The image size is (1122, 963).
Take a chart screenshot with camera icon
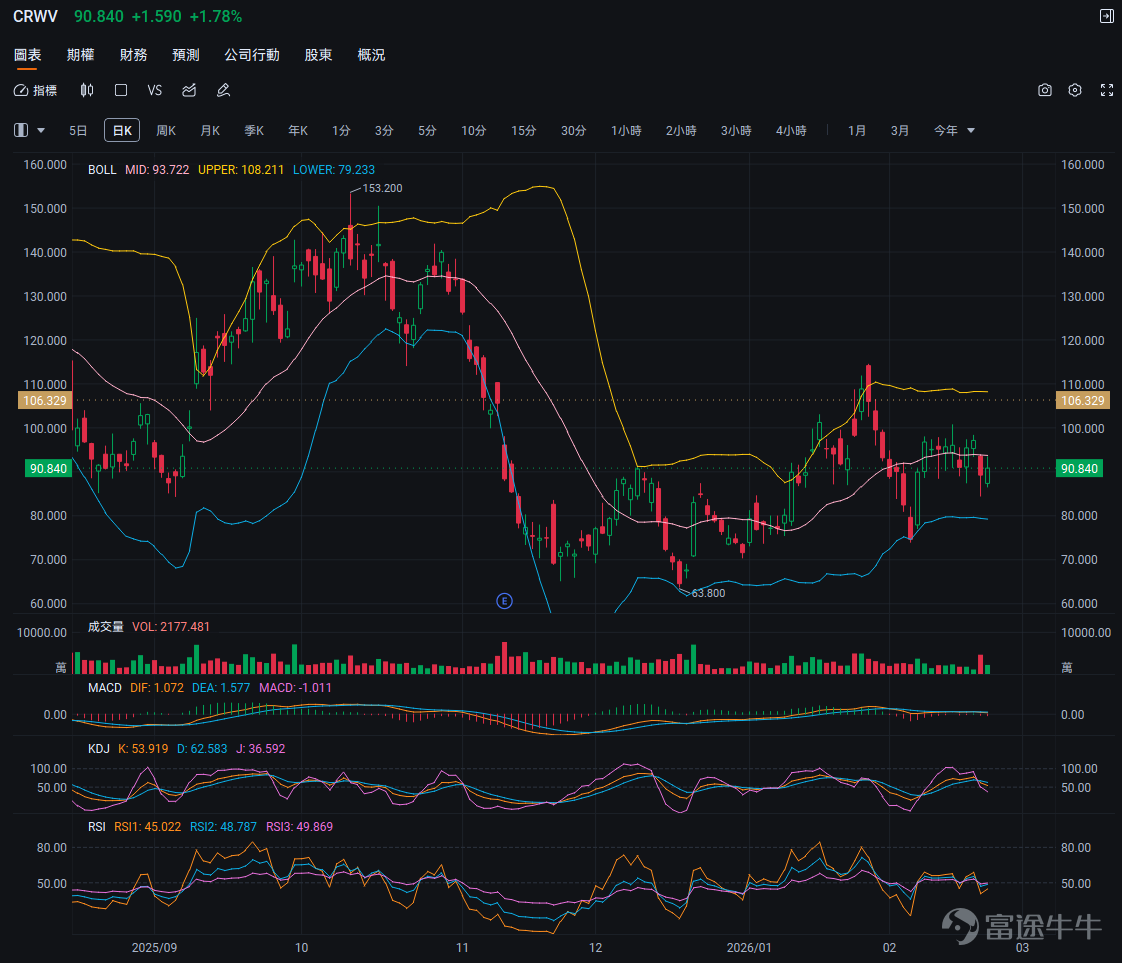pyautogui.click(x=1045, y=90)
